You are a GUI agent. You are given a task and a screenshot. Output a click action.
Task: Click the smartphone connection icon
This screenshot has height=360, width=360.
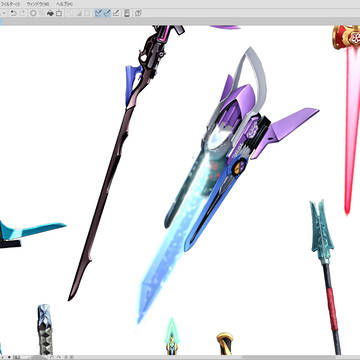point(127,13)
